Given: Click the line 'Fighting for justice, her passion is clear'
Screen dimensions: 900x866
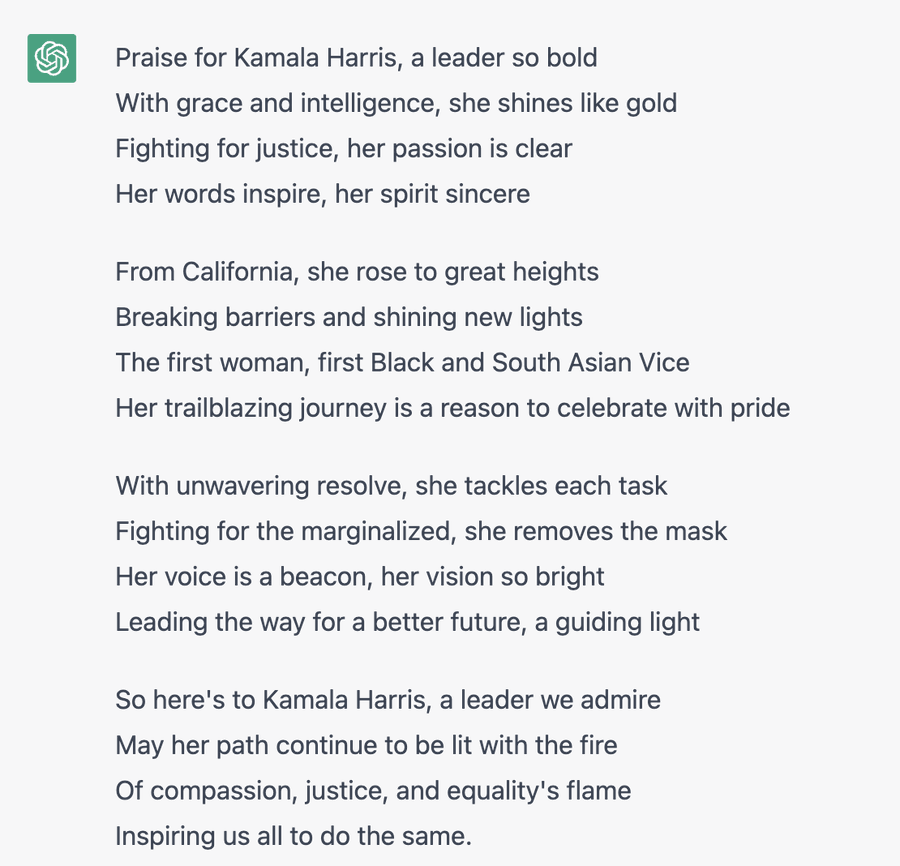Looking at the screenshot, I should (344, 149).
